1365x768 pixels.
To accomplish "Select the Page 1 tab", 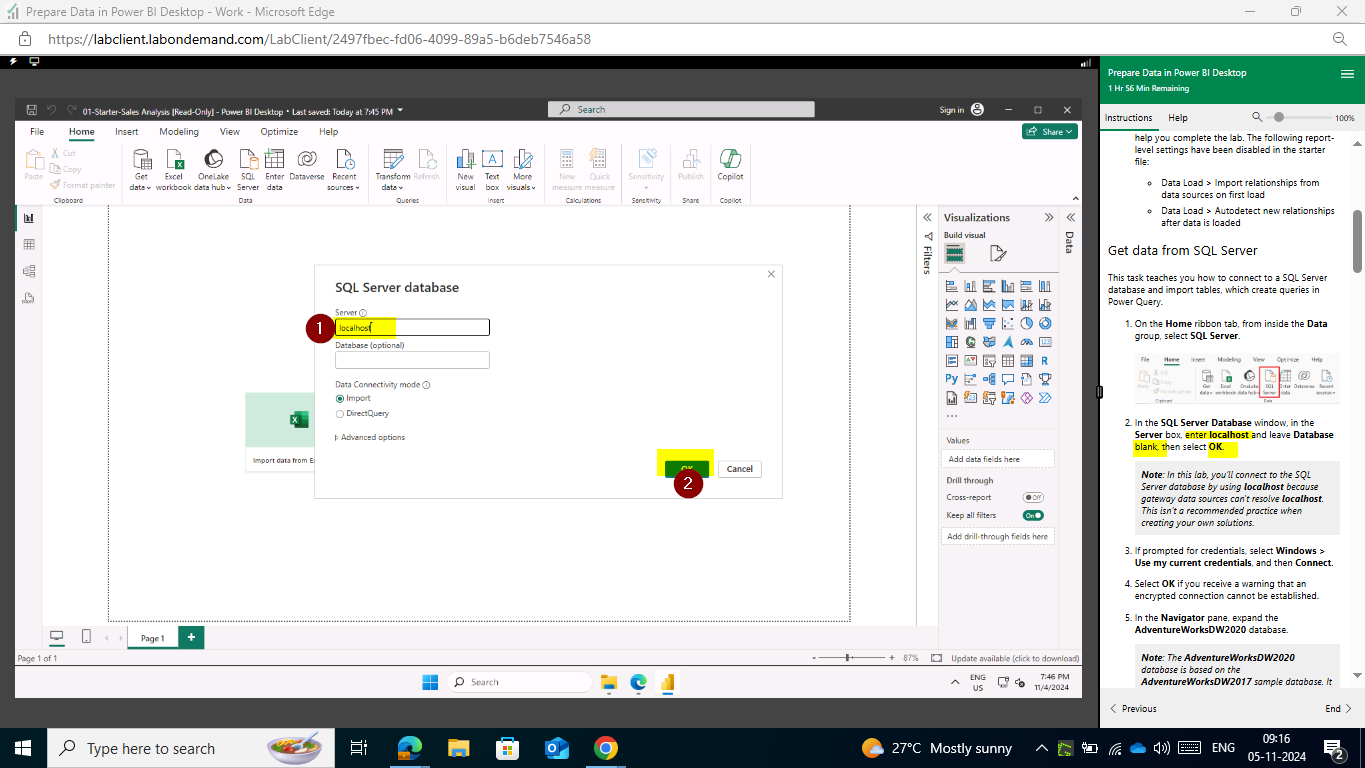I will (152, 638).
